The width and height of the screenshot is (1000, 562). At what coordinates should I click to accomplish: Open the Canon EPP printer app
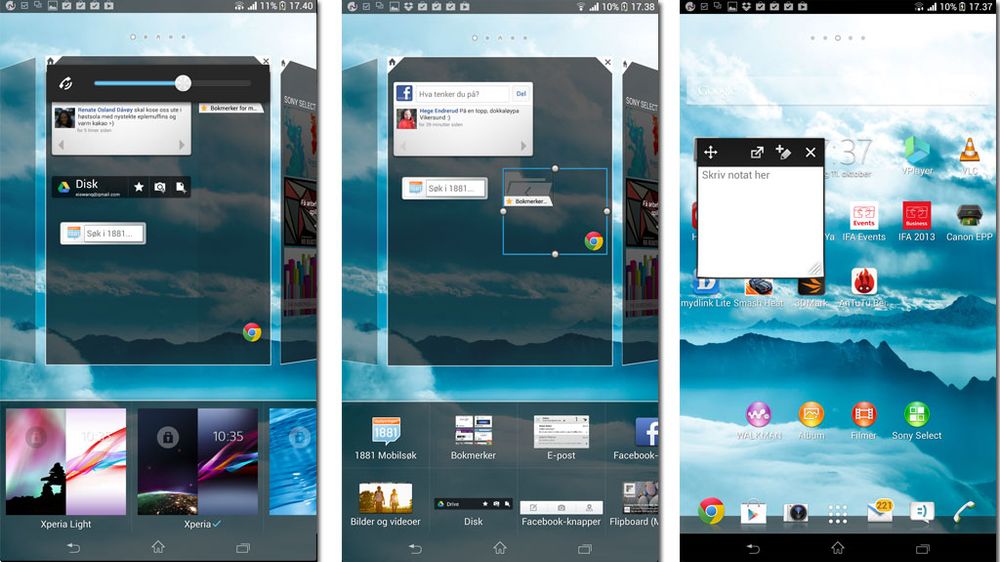click(x=969, y=222)
